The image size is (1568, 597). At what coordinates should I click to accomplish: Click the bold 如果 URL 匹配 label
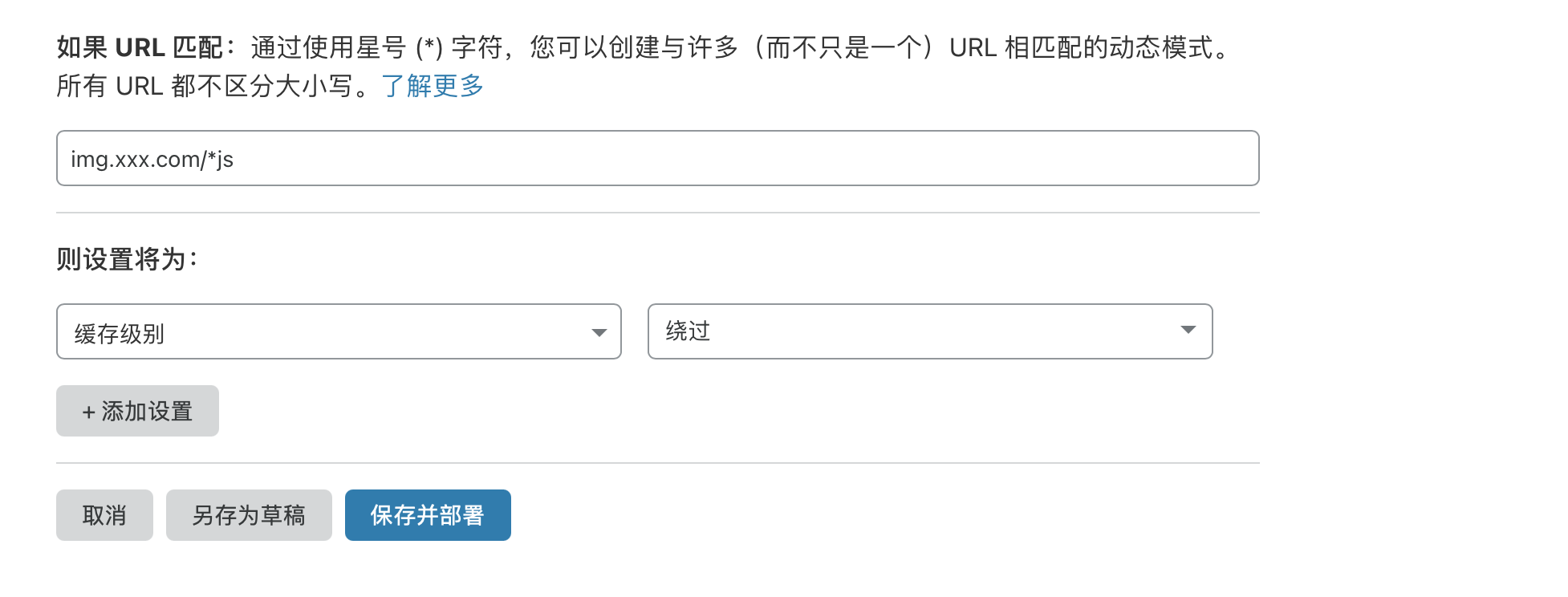tap(140, 48)
